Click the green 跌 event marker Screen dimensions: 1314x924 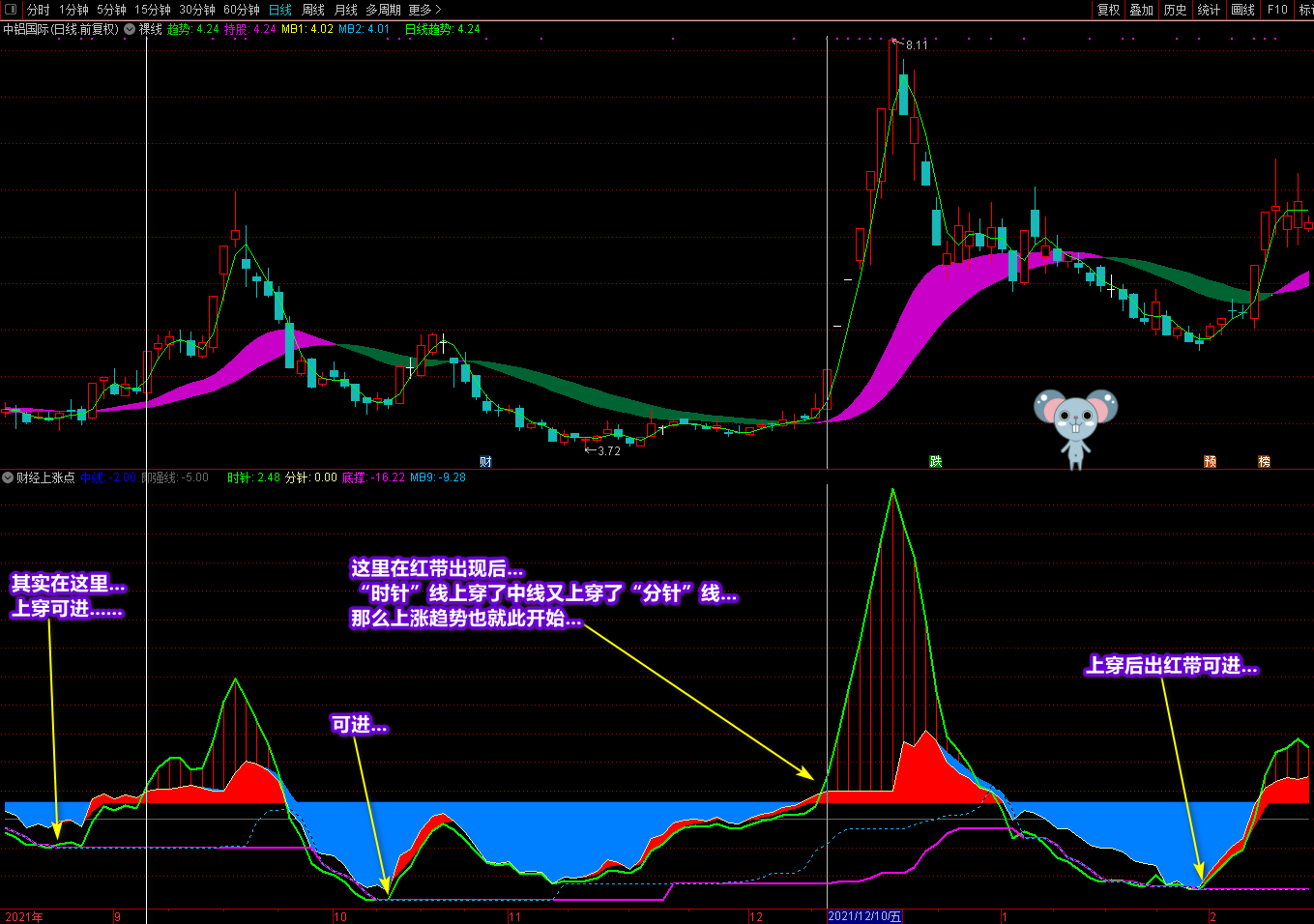point(935,462)
